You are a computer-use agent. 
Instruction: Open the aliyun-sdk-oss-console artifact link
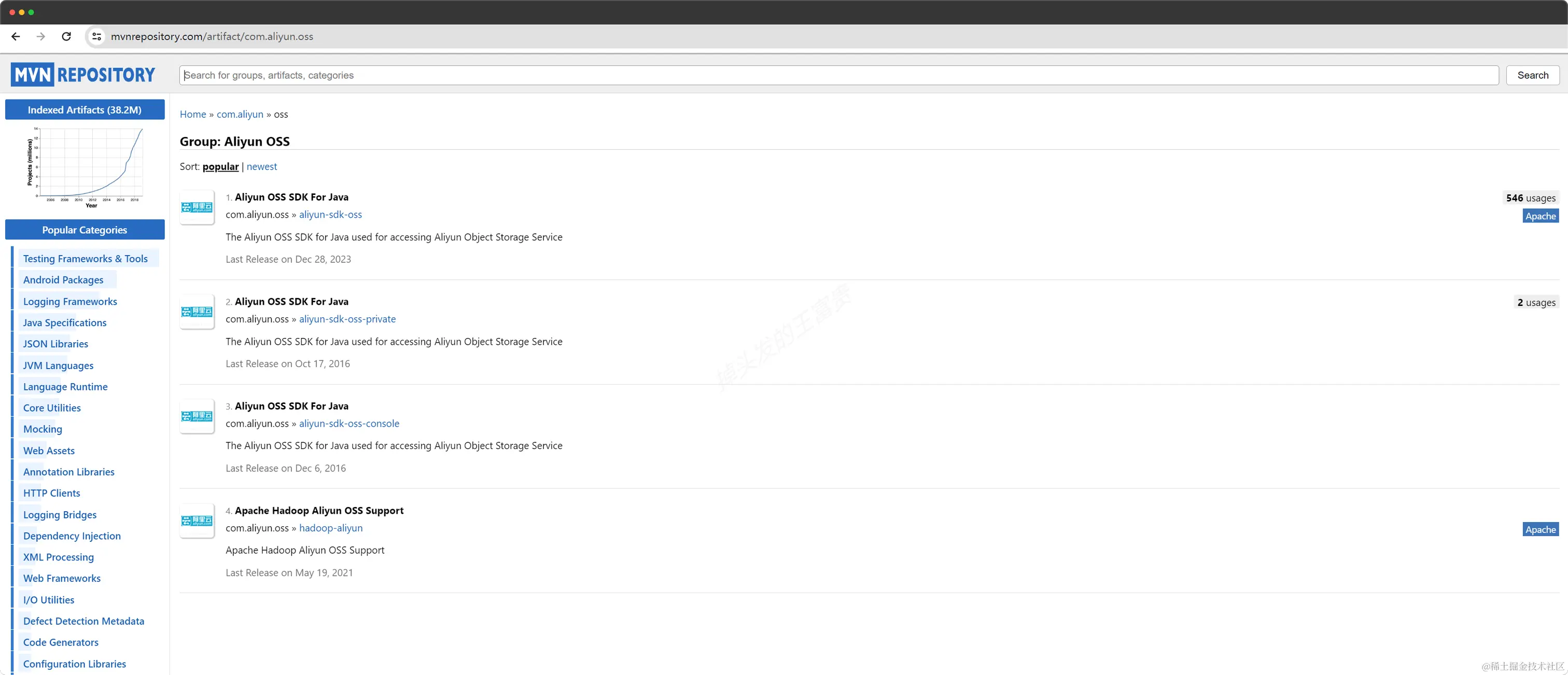pos(349,424)
